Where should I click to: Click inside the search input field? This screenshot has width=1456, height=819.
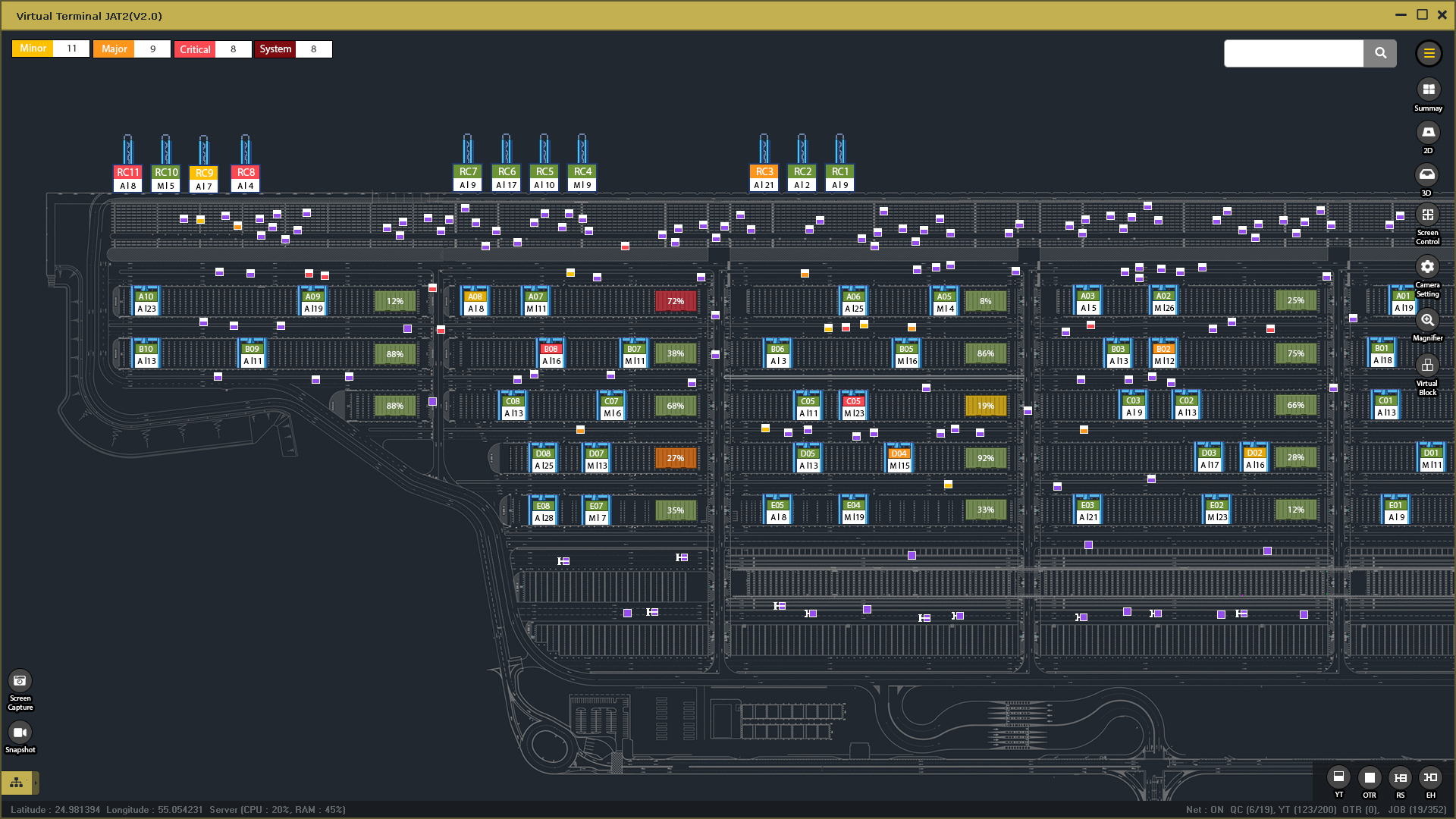pos(1293,53)
